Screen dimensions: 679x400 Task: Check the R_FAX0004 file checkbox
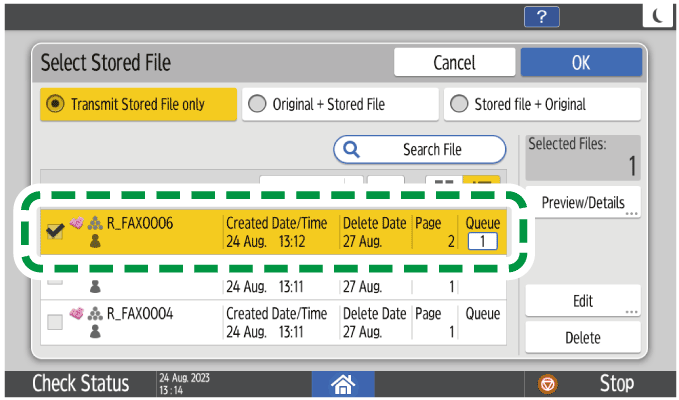point(56,322)
